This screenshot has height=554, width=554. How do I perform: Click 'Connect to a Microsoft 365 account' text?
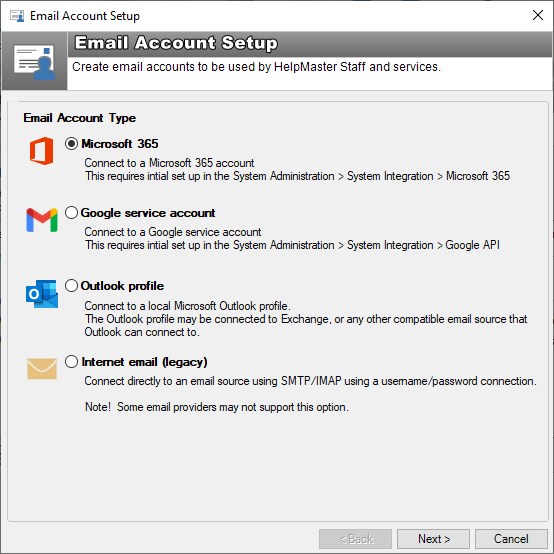click(169, 163)
